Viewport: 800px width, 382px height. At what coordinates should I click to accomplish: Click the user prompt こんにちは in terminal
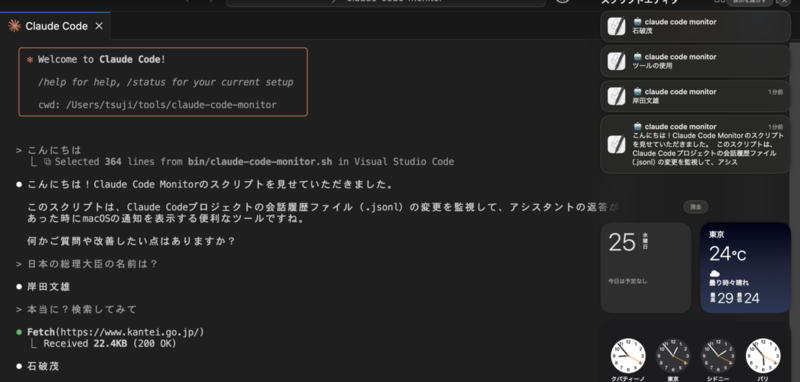(54, 150)
